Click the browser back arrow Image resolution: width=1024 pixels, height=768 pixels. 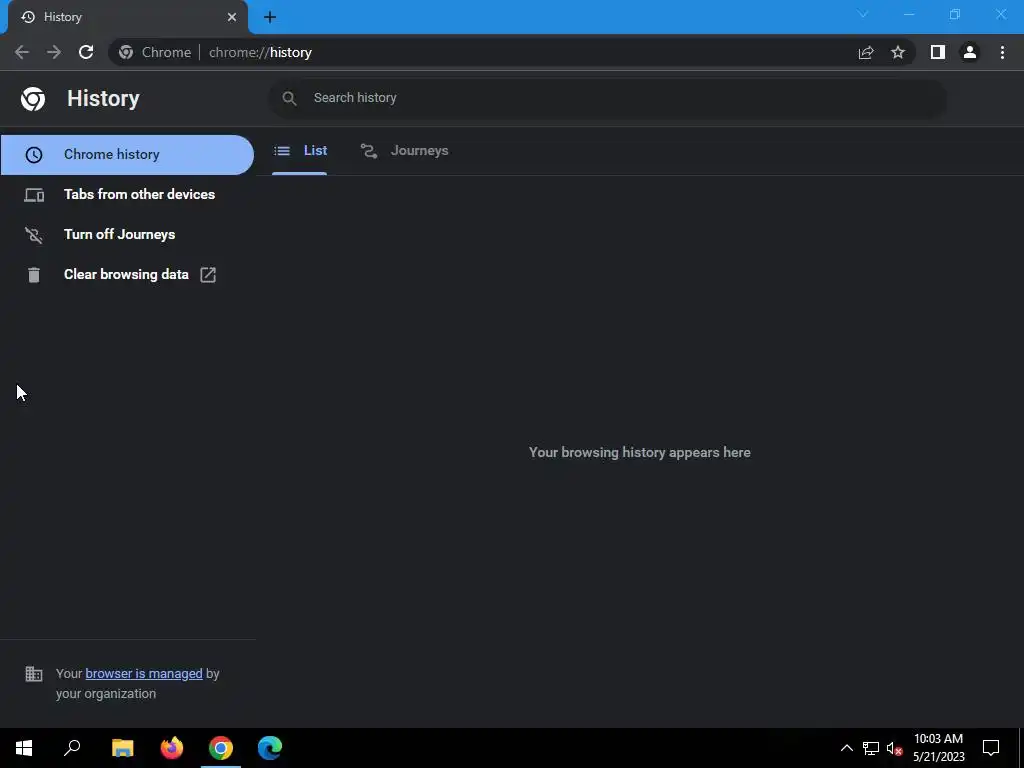click(22, 52)
